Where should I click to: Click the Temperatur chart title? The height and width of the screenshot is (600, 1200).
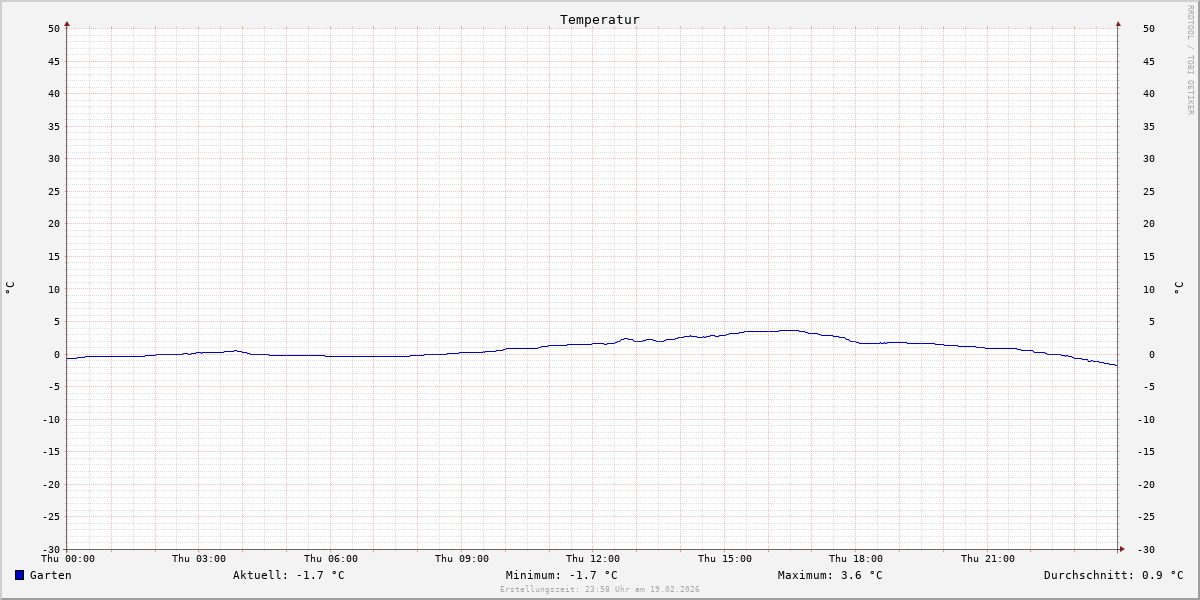599,19
